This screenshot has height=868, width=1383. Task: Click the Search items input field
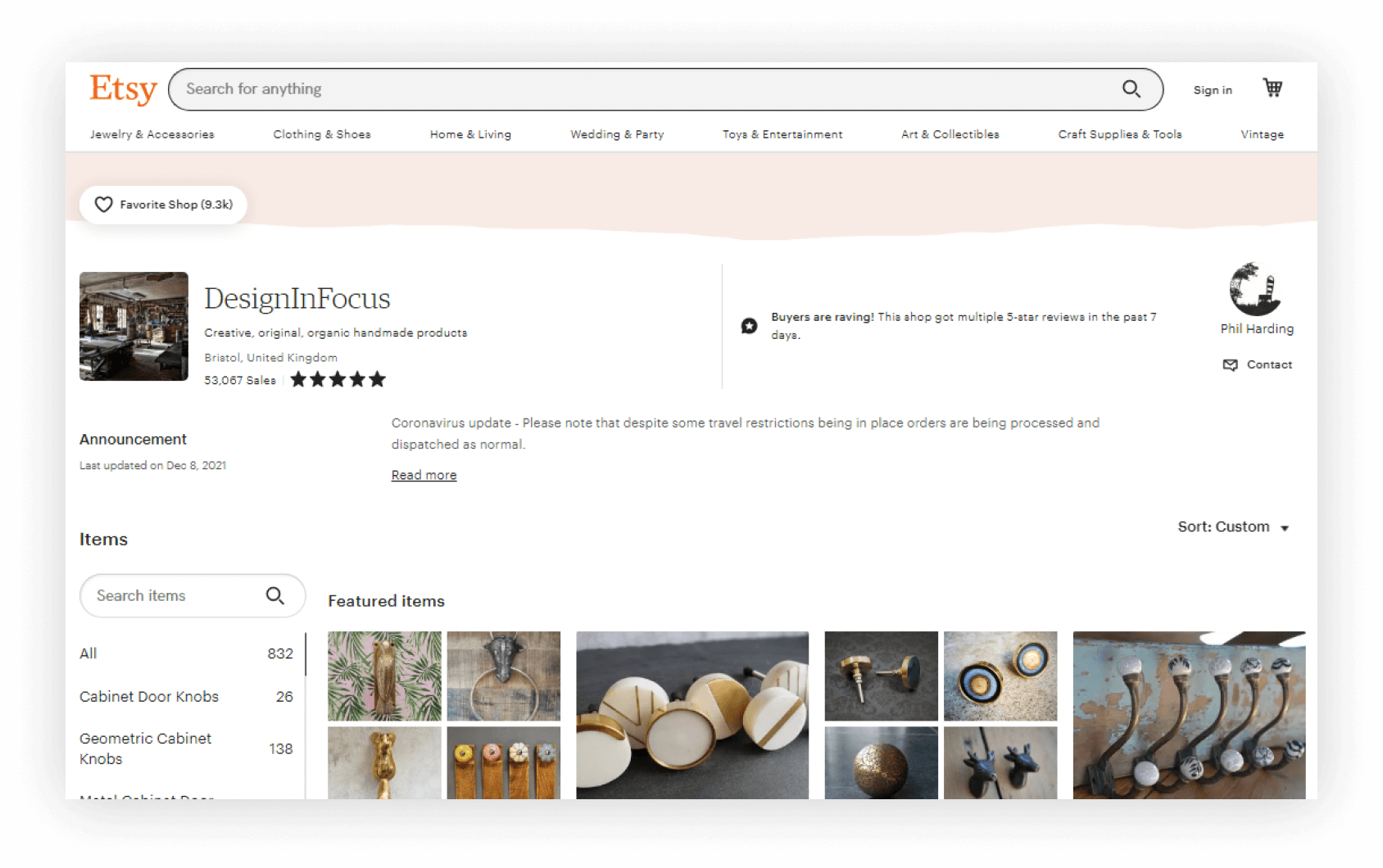click(164, 595)
